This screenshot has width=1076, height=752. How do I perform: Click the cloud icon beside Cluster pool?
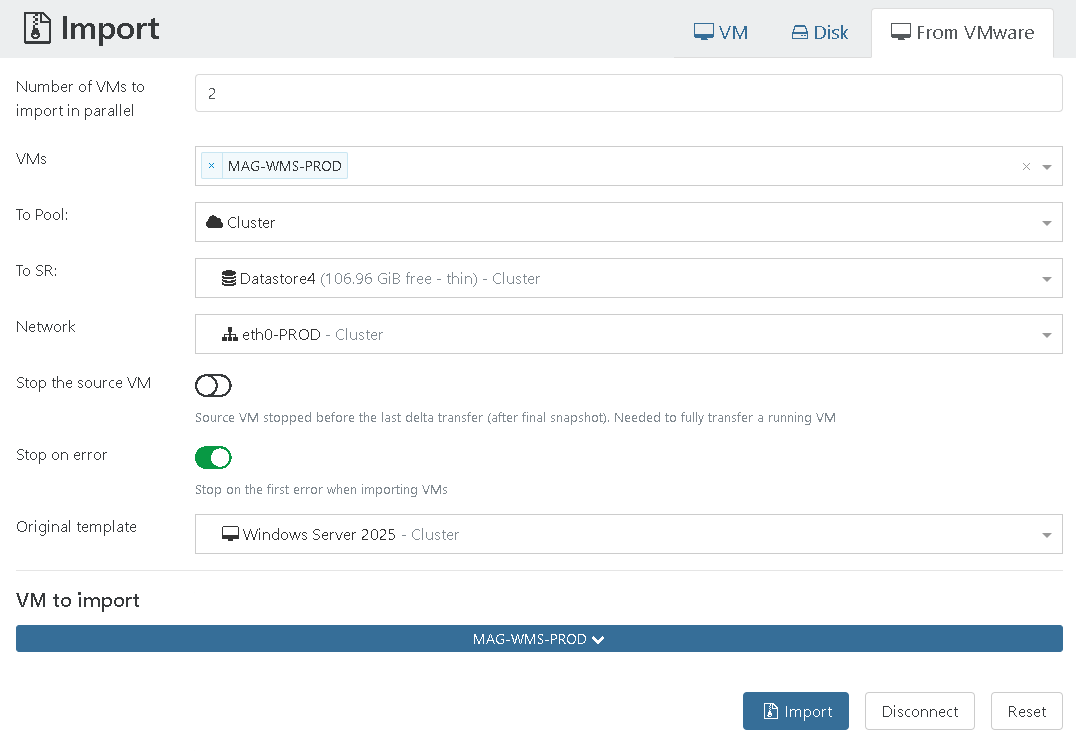(x=214, y=222)
